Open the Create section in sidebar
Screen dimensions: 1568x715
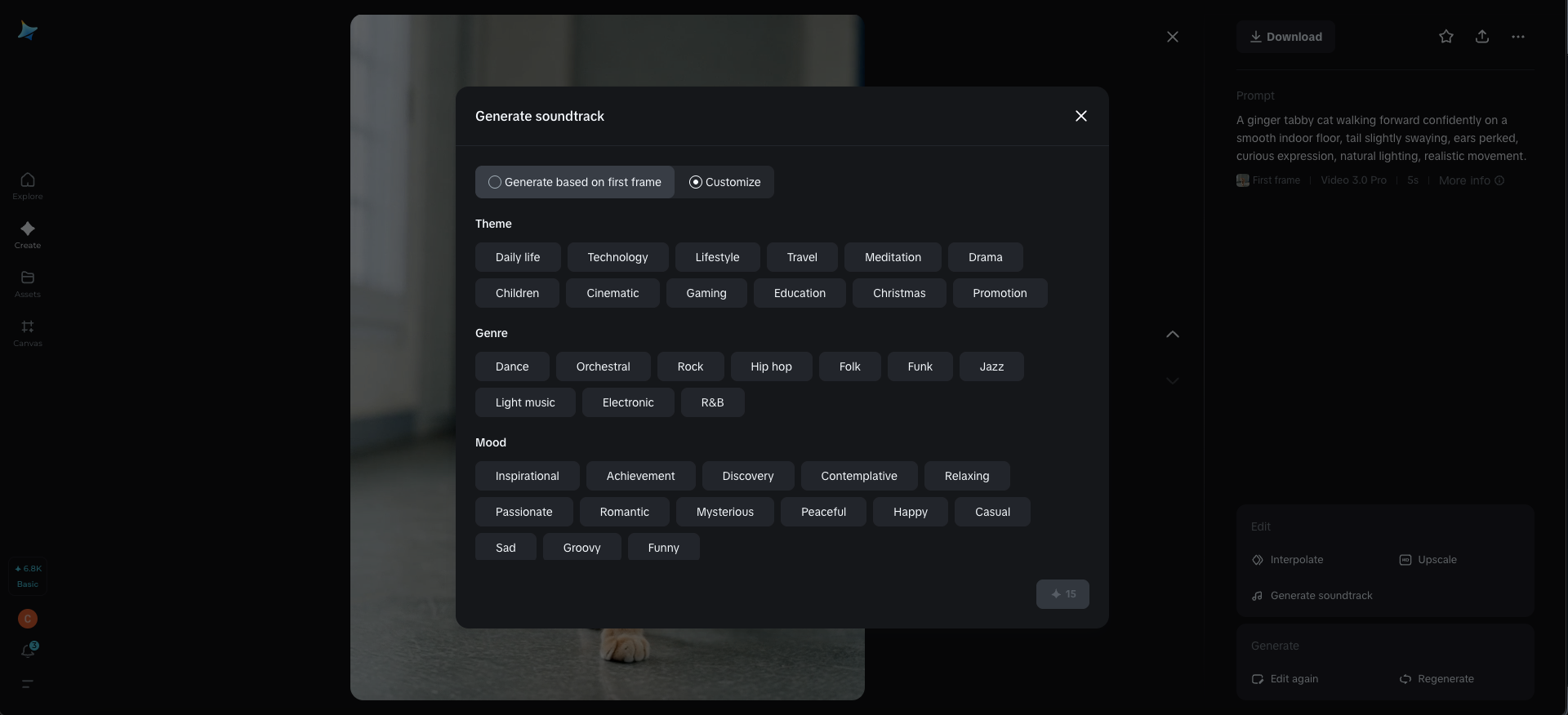(x=28, y=234)
